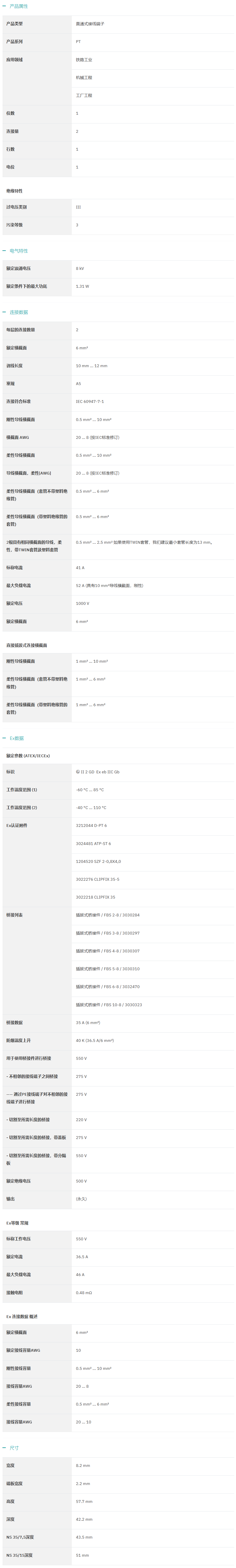Viewport: 236px width, 1568px height.
Task: Click the Ex maximum load current 46 A
Action: [x=80, y=1275]
